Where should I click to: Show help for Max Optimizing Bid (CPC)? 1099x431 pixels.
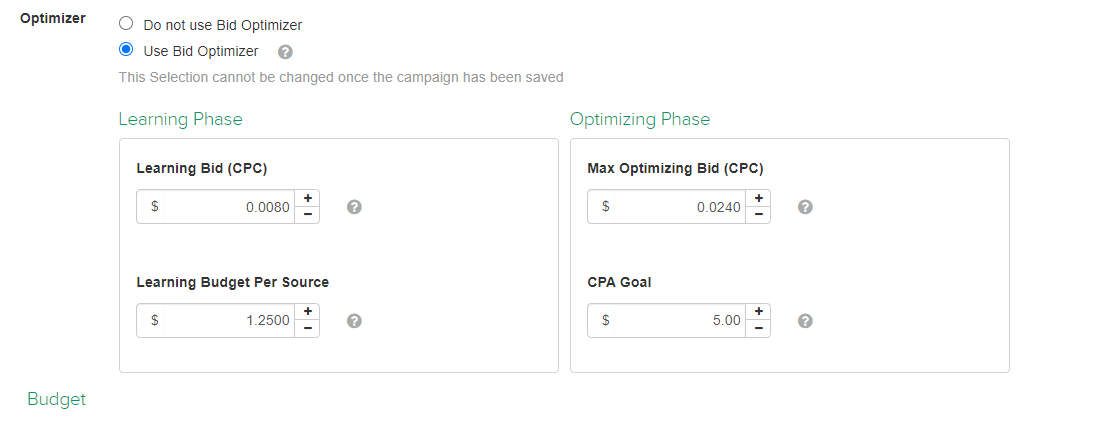coord(805,207)
